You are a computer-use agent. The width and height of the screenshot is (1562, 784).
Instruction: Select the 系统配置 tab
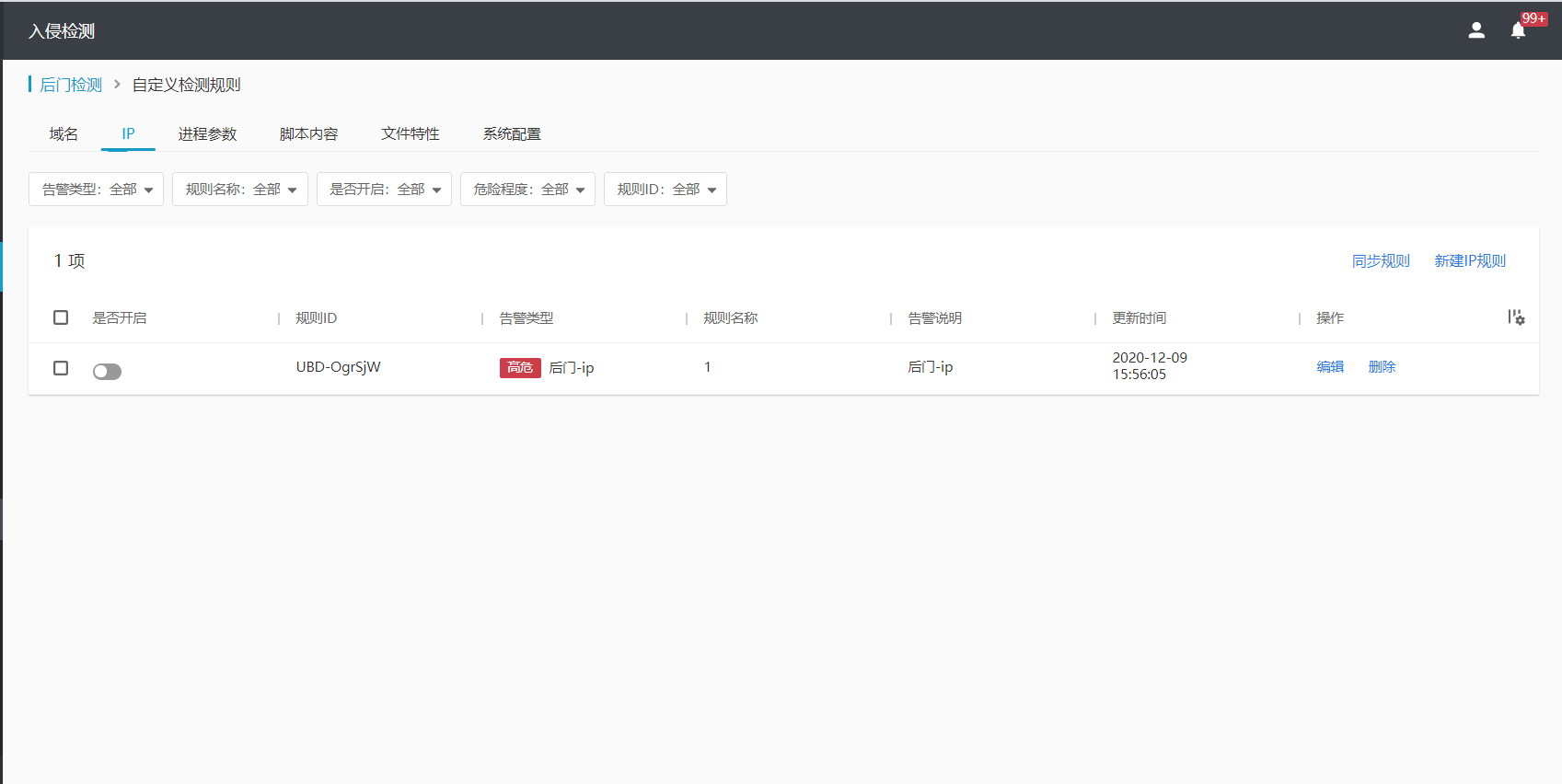click(x=512, y=134)
